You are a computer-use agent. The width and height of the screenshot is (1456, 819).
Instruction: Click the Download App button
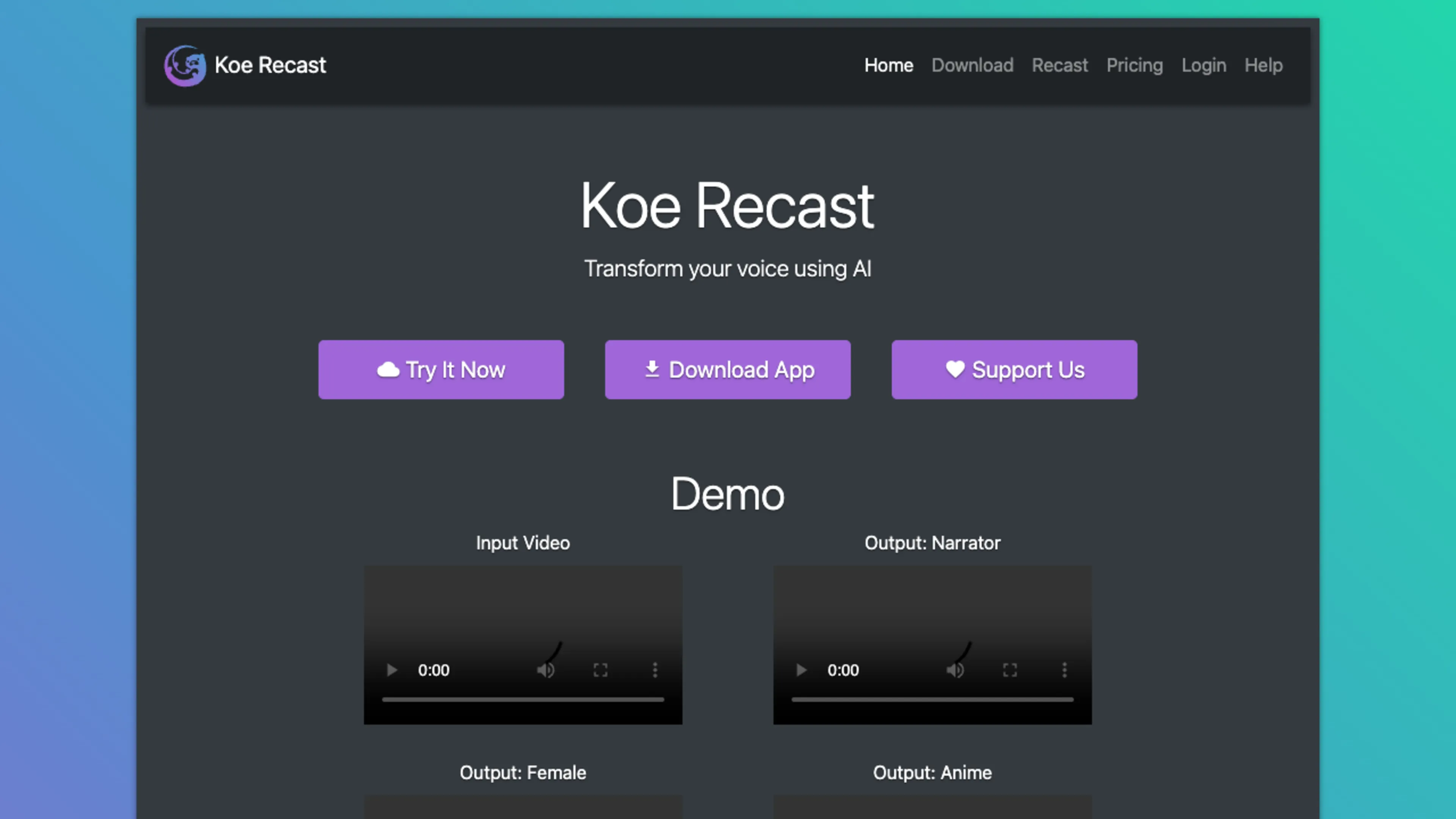728,370
